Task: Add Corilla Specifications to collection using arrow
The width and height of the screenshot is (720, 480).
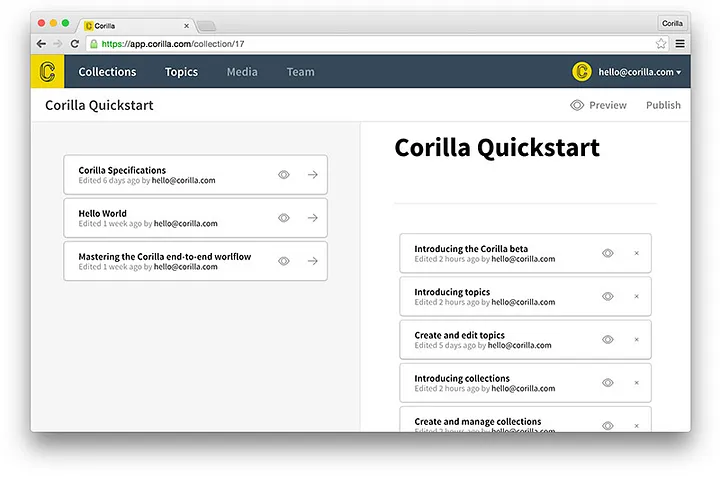Action: point(313,175)
